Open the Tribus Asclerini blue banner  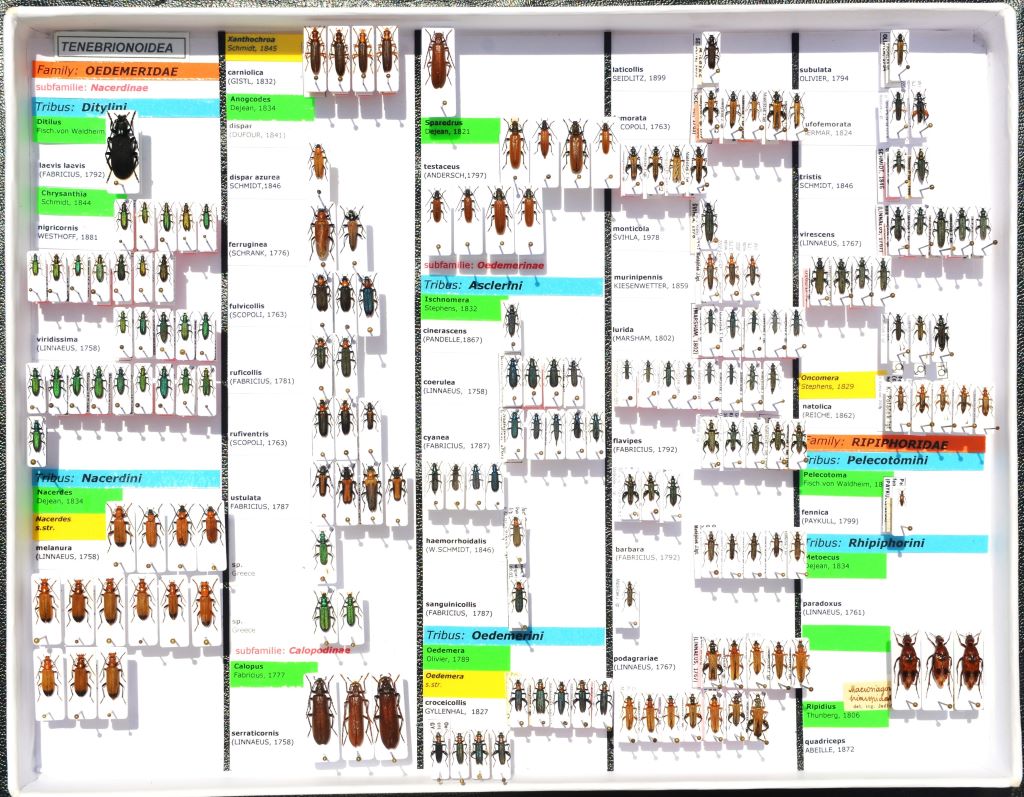click(511, 285)
